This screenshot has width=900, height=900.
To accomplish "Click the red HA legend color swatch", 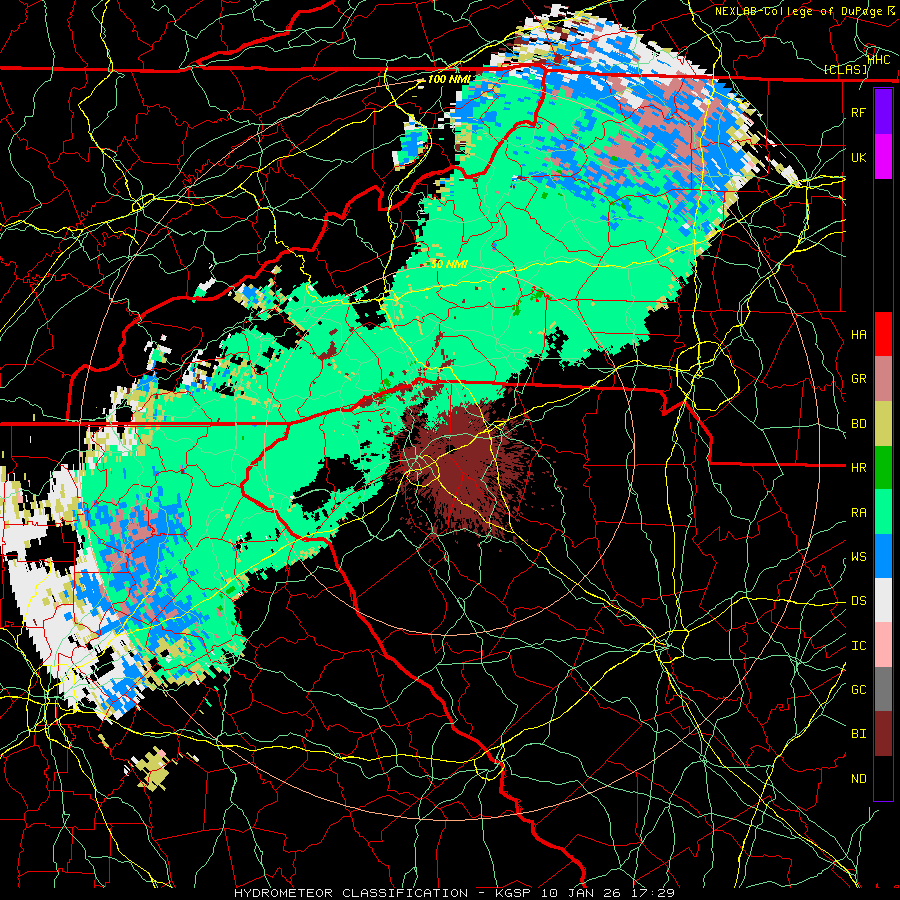I will (x=883, y=334).
